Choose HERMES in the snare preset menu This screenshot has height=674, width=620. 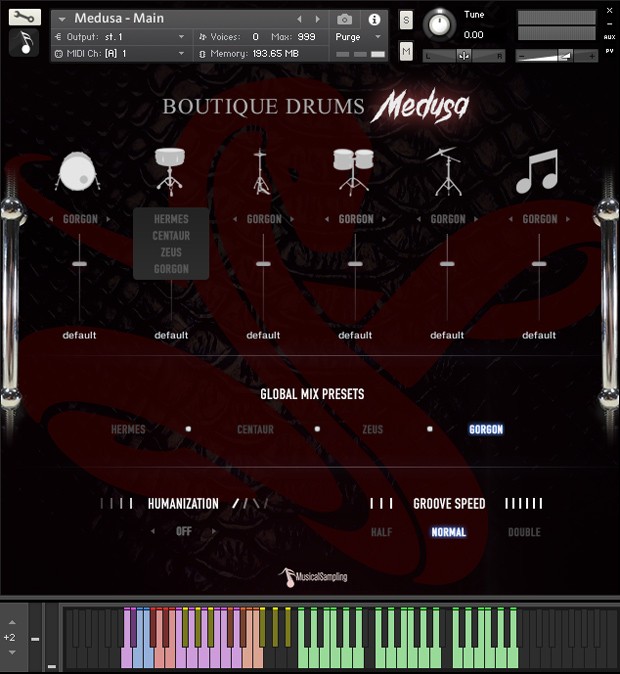171,219
